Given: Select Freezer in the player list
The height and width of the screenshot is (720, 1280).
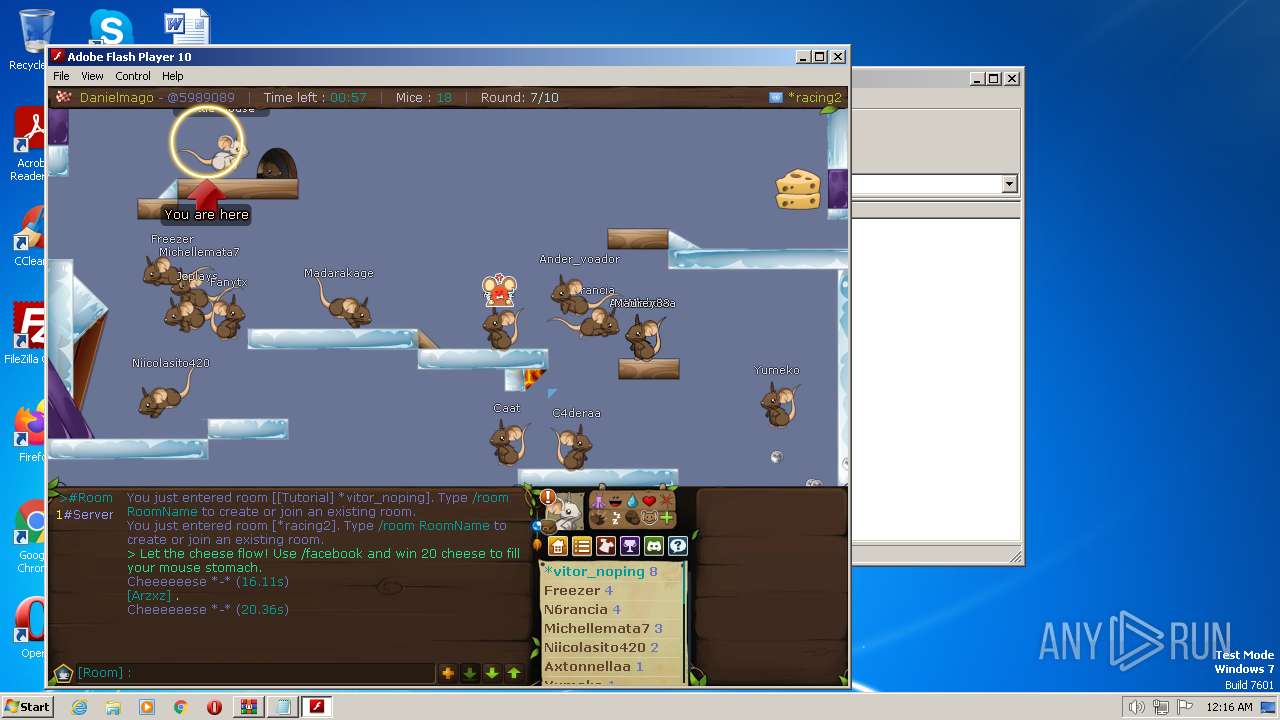Looking at the screenshot, I should coord(578,590).
